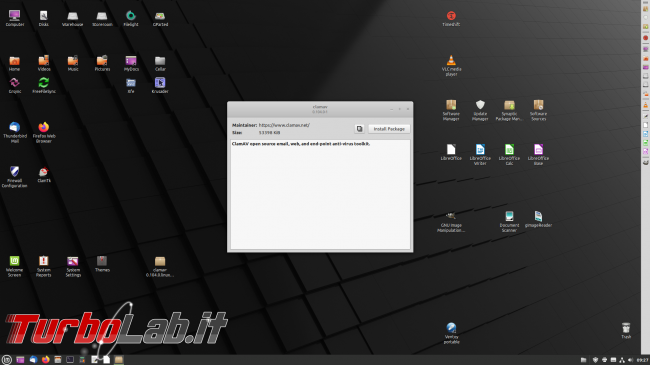Select the clamav package file on desktop
The height and width of the screenshot is (365, 650).
point(160,266)
